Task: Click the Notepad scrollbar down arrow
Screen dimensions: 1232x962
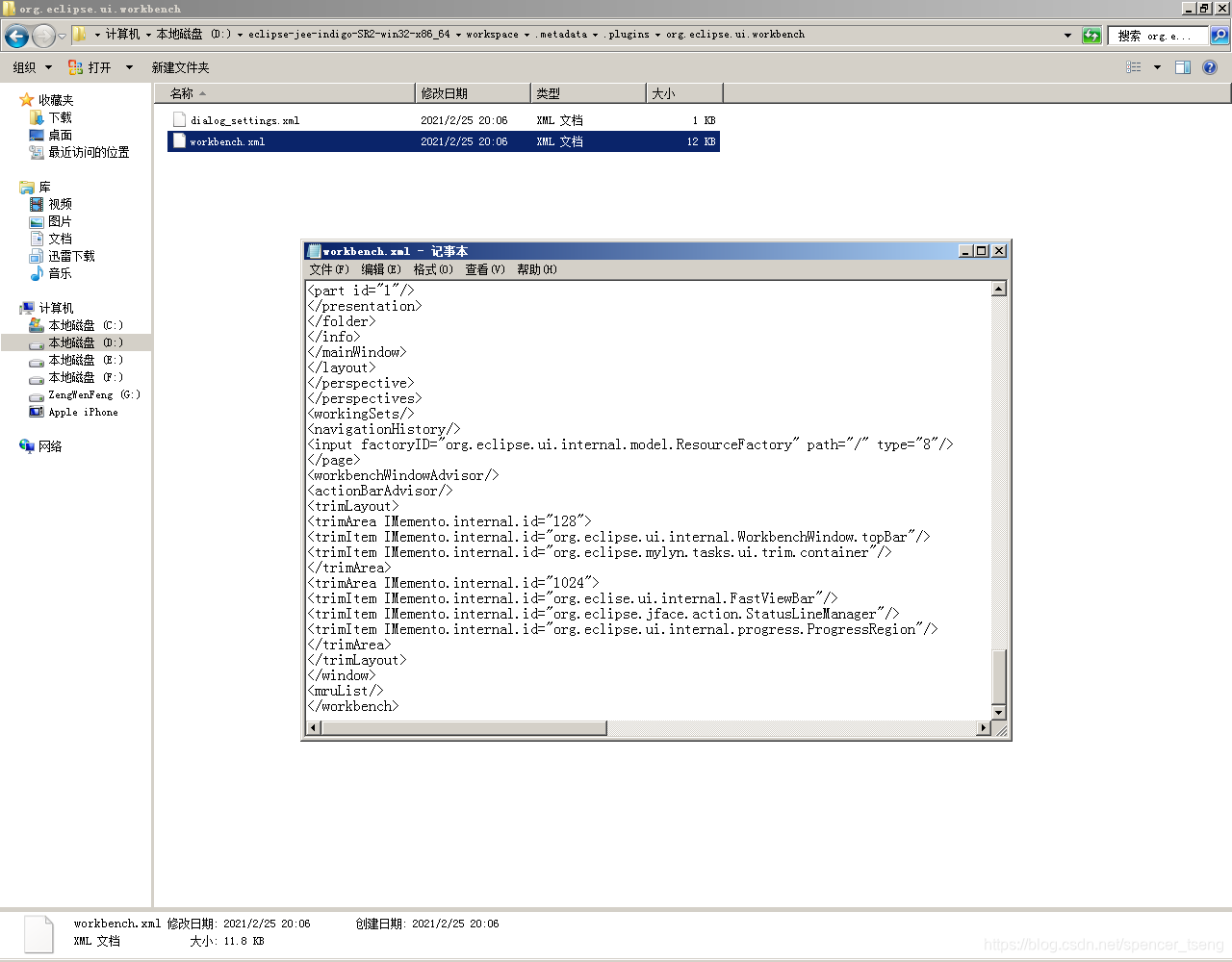Action: point(999,713)
